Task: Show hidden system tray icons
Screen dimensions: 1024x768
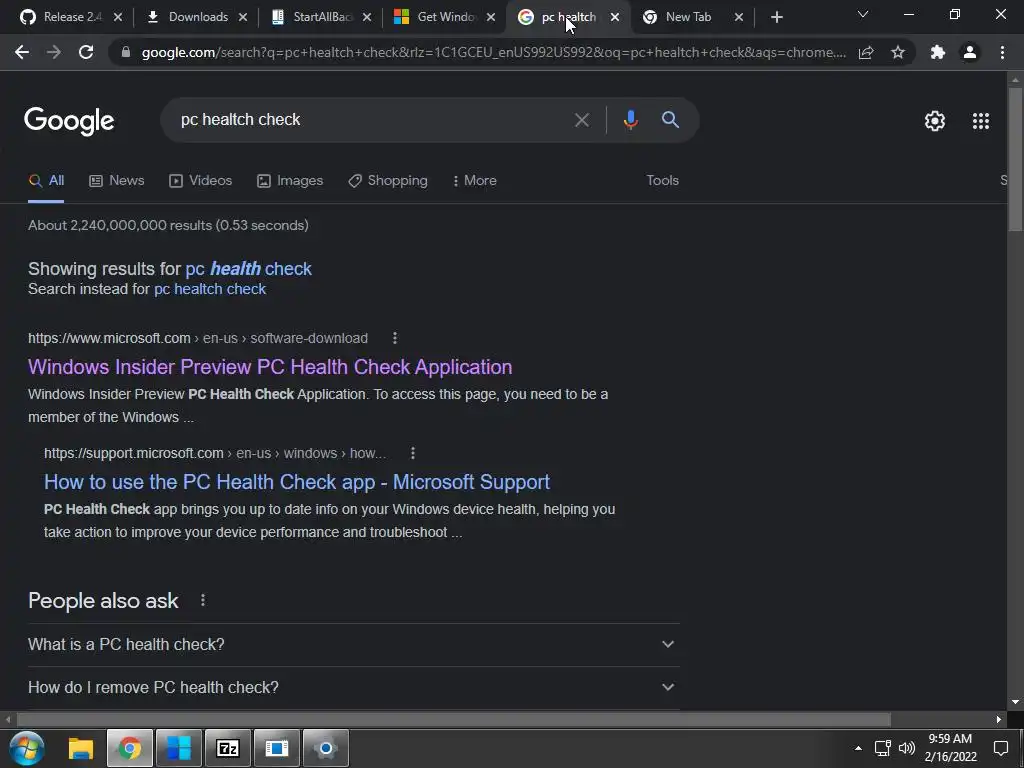Action: click(x=858, y=748)
